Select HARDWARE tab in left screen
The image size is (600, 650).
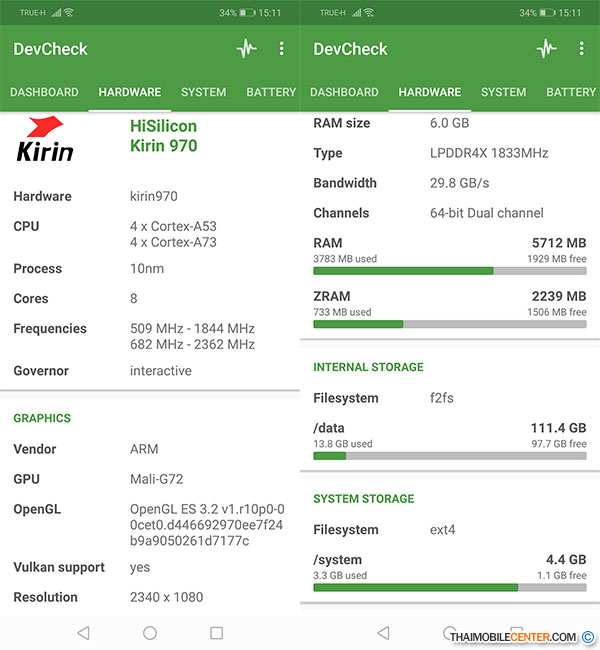[130, 92]
